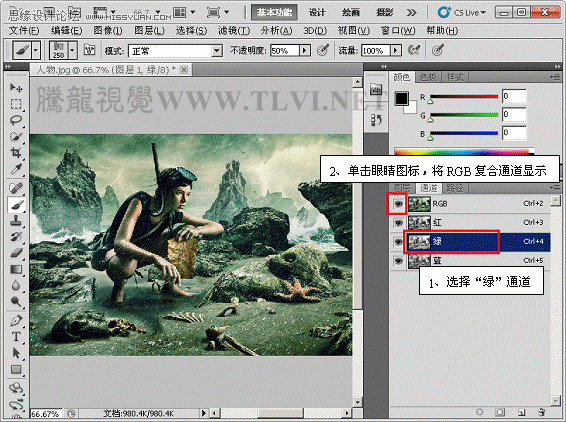Open the CS Live dropdown
The height and width of the screenshot is (422, 566).
(462, 13)
